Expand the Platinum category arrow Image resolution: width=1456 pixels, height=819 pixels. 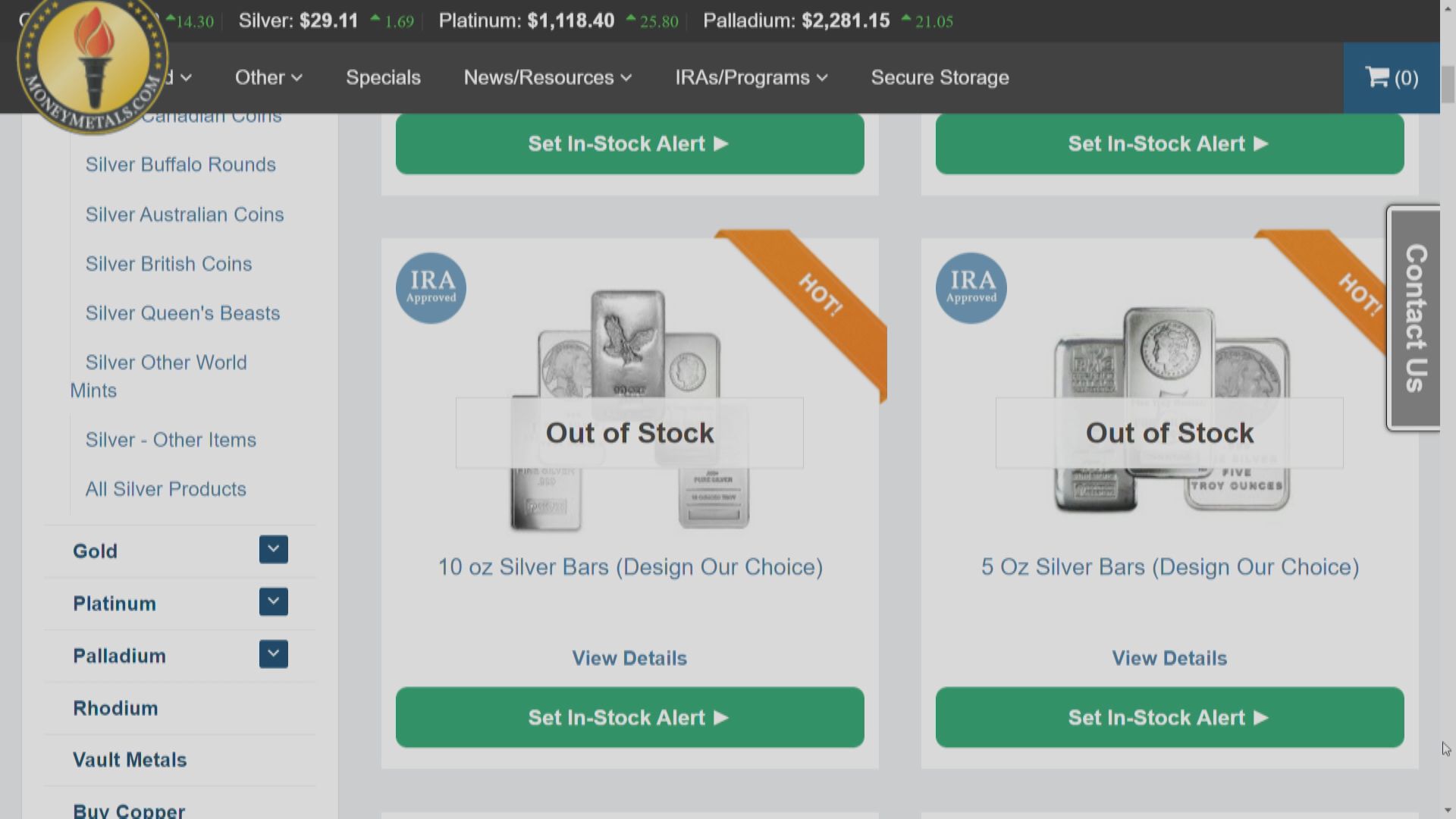(x=273, y=602)
